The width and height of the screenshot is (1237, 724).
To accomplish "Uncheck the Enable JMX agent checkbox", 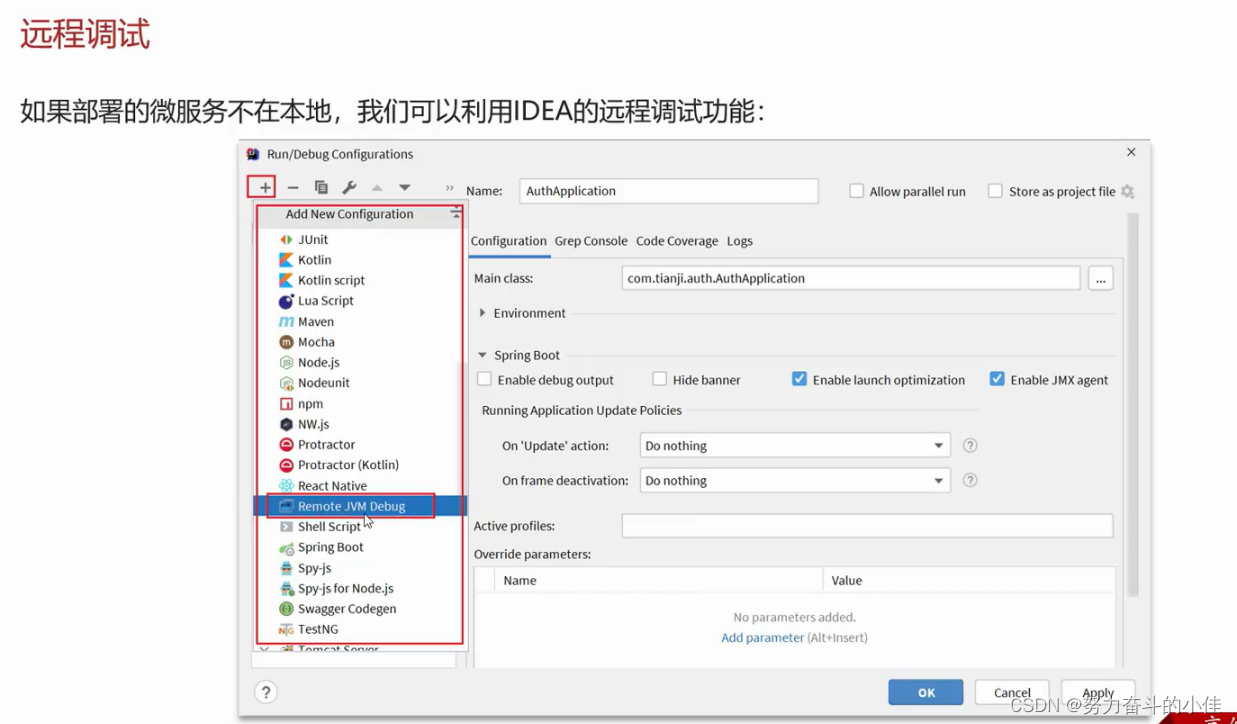I will click(x=997, y=379).
